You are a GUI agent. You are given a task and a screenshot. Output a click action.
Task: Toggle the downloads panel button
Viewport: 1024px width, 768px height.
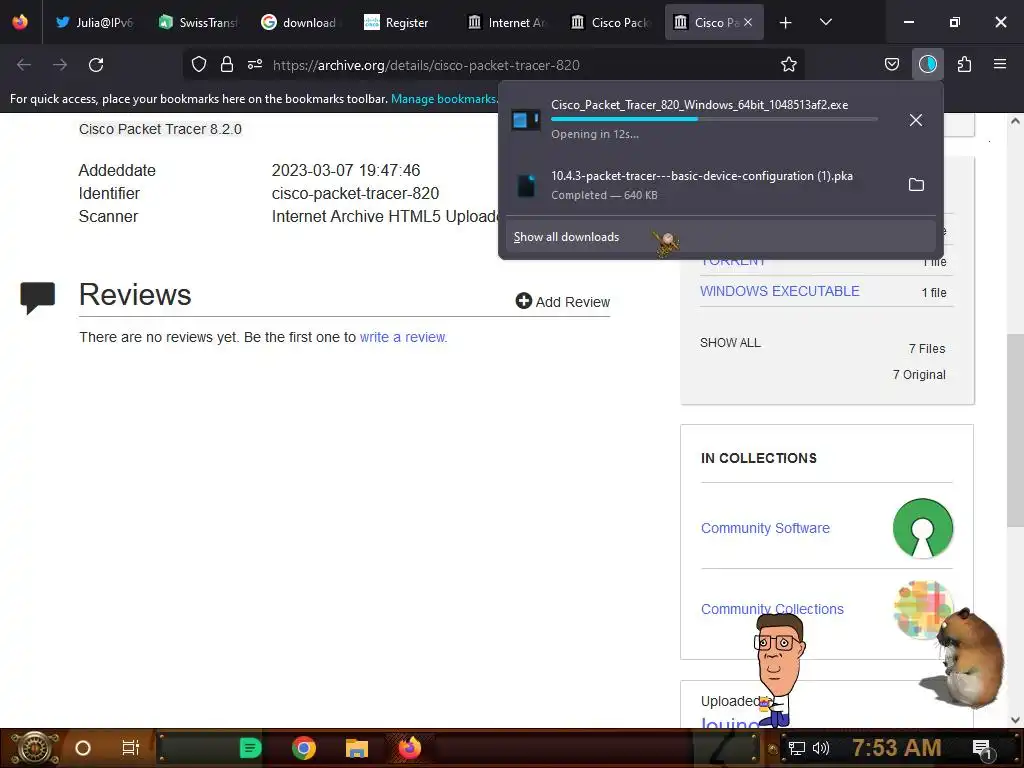[x=927, y=65]
